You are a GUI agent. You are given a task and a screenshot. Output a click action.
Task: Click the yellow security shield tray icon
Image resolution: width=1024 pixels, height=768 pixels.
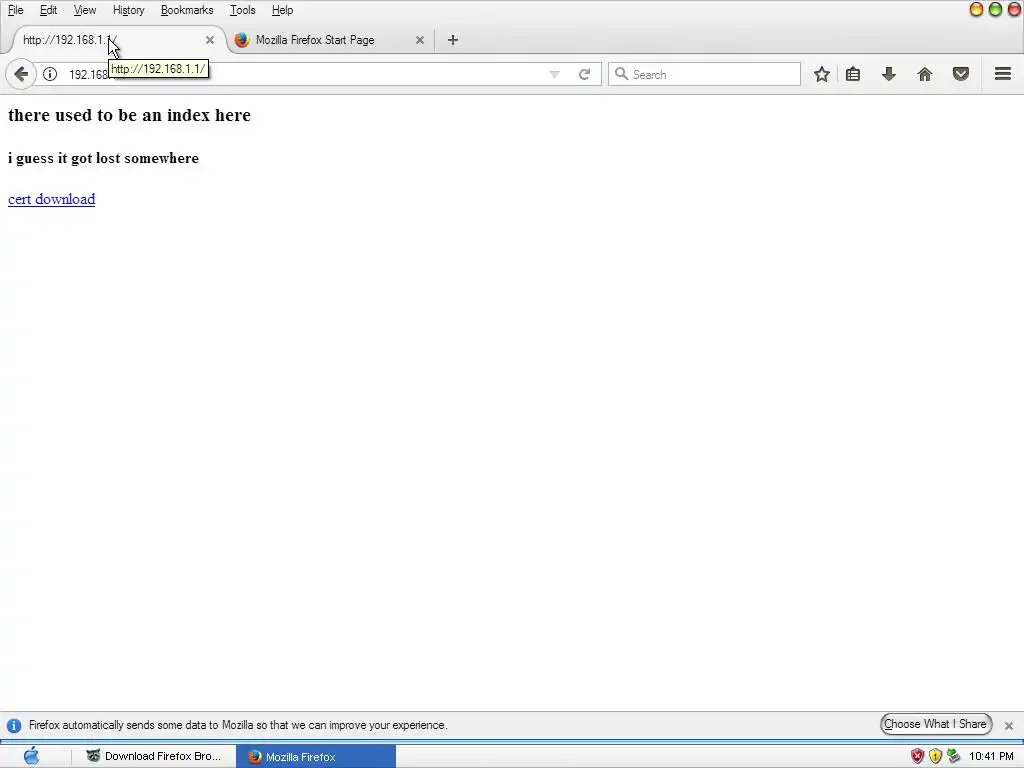(x=935, y=756)
